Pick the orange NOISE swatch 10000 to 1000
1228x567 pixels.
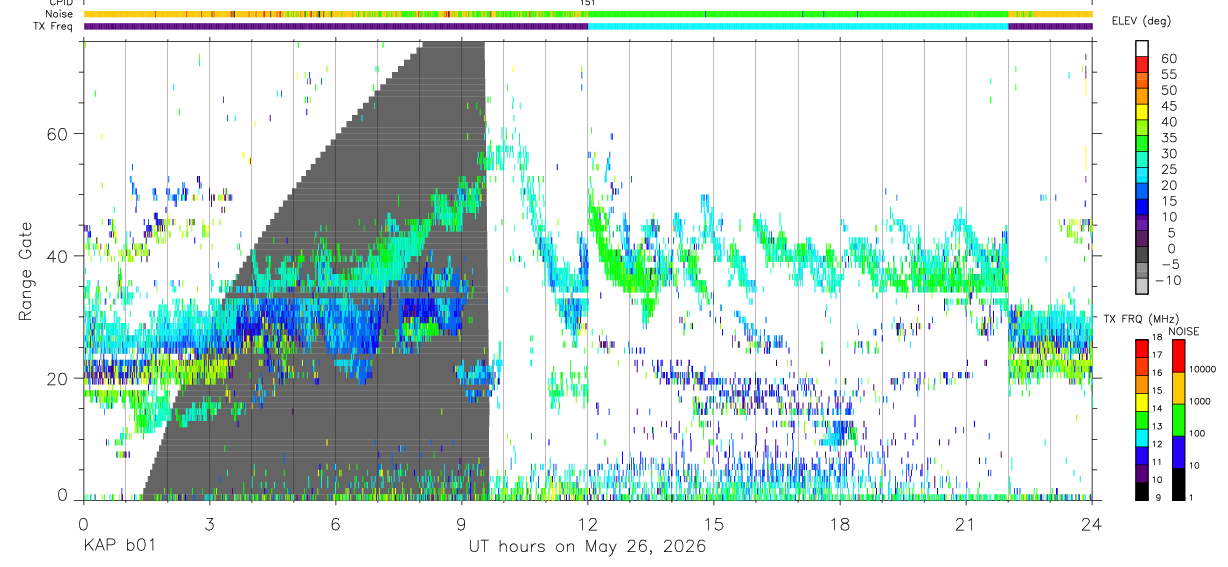(x=1178, y=388)
